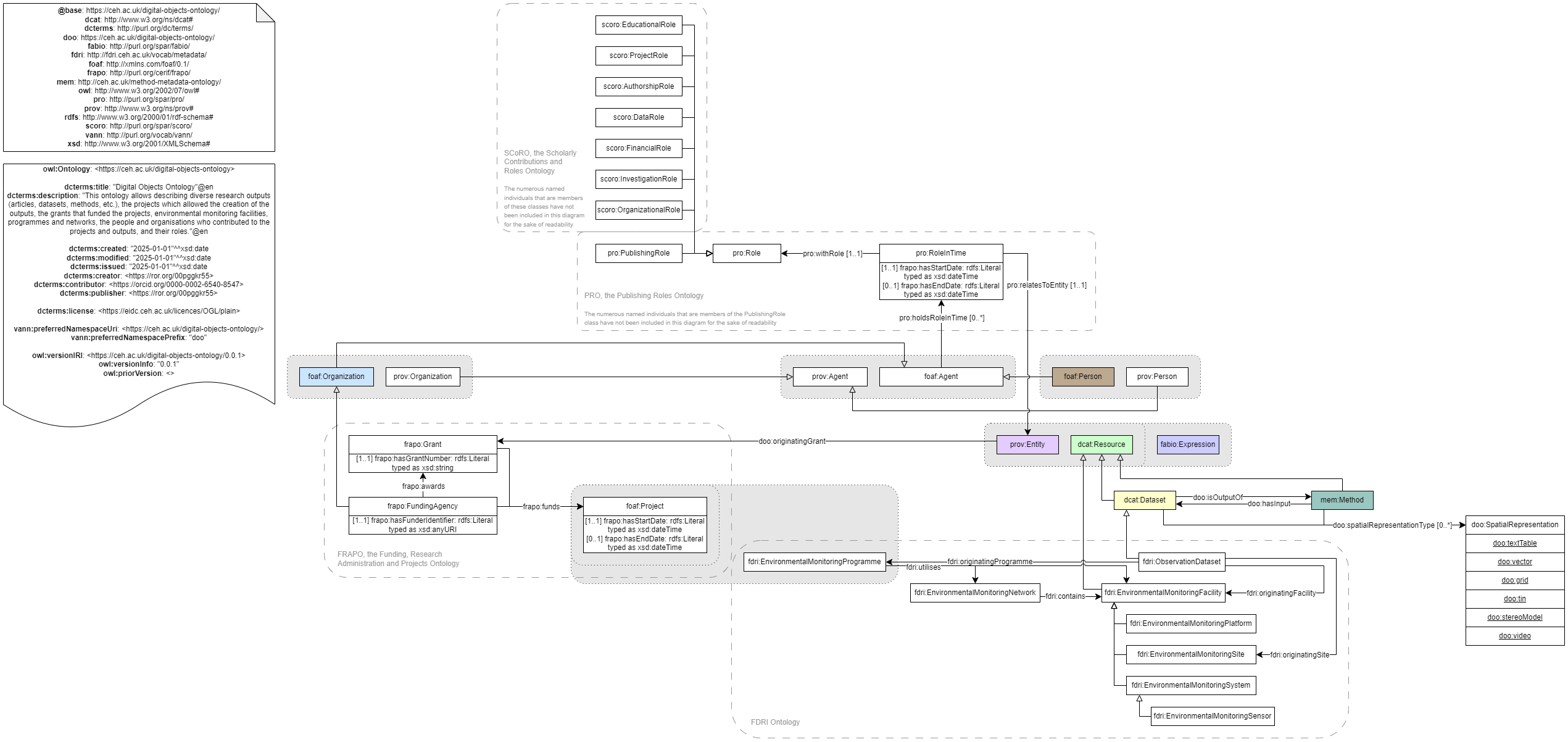Select the blue foaf:Organization class box
The width and height of the screenshot is (1568, 742).
pyautogui.click(x=336, y=377)
